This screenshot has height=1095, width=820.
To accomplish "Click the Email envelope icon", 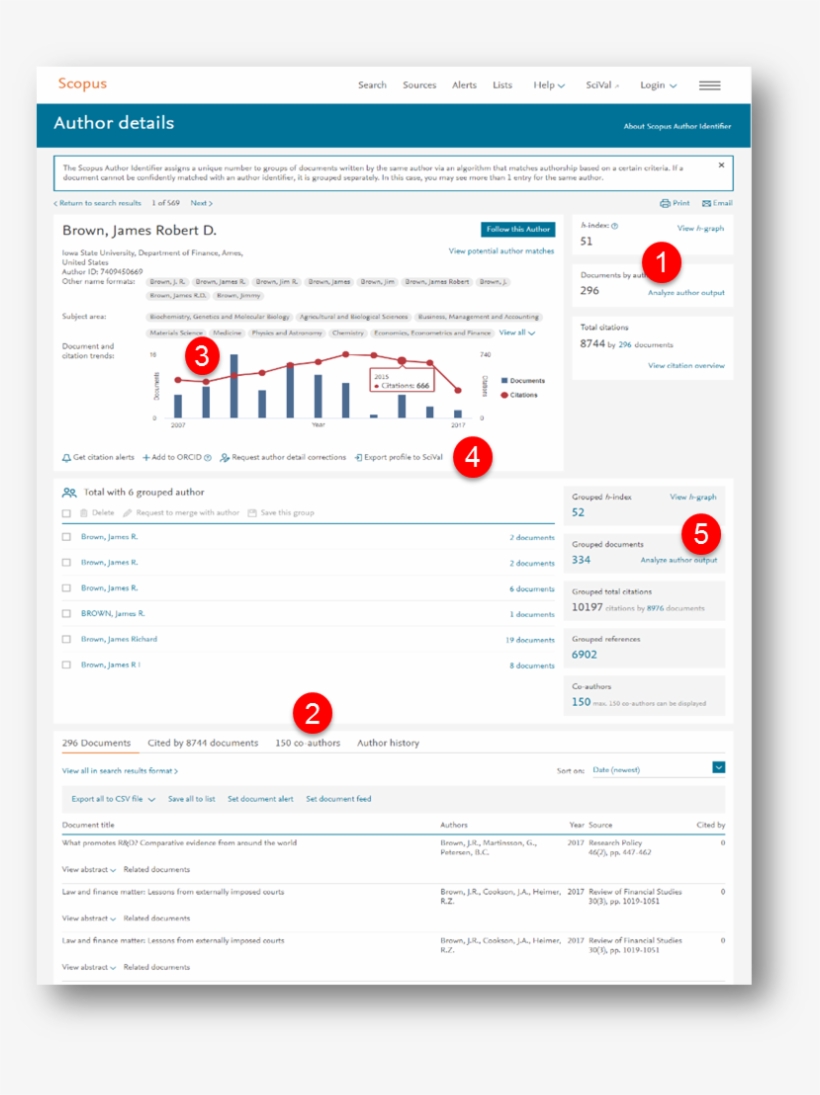I will point(706,203).
